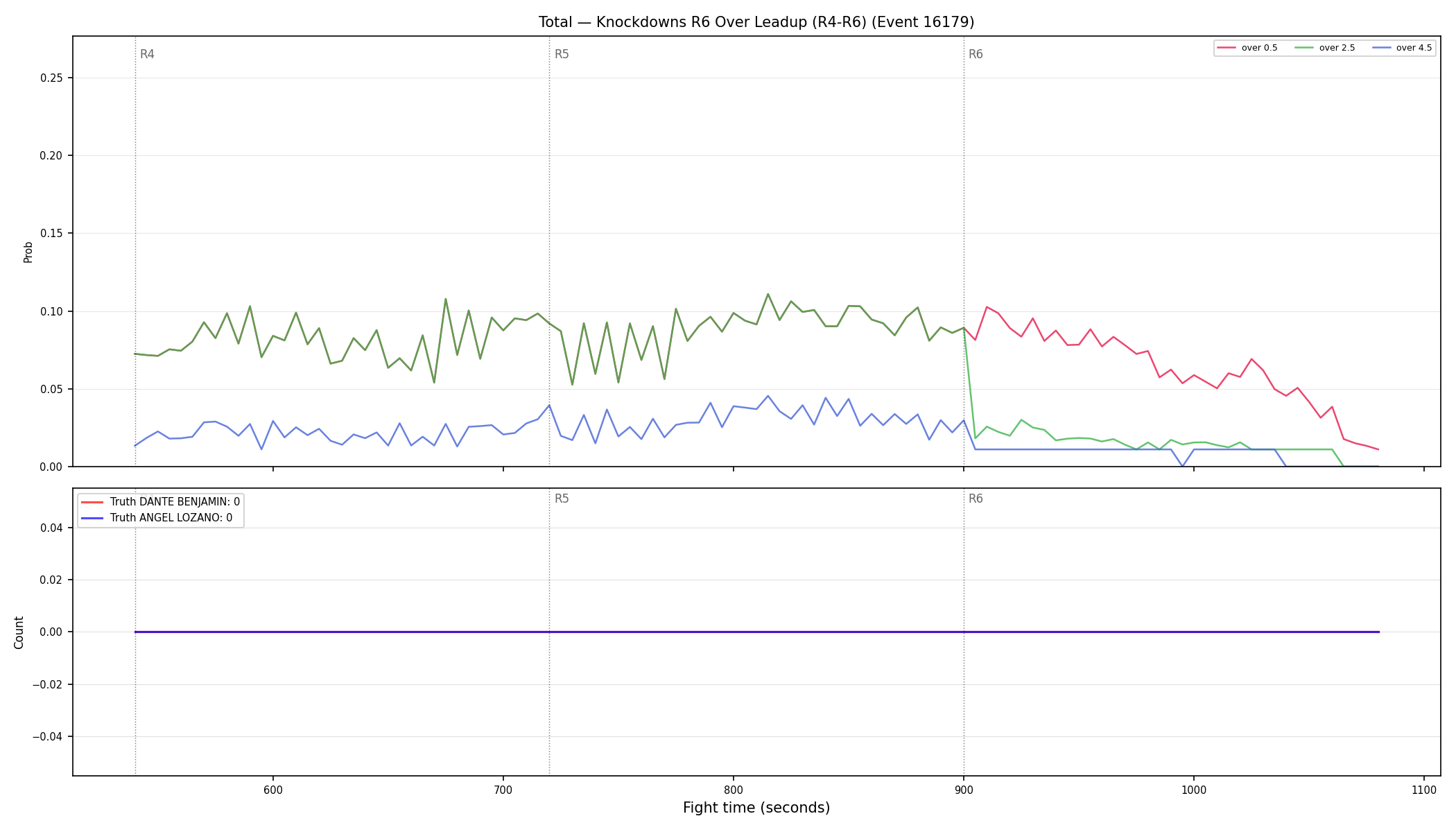
Task: Click the R5 marker label in the probability chart
Action: [562, 54]
